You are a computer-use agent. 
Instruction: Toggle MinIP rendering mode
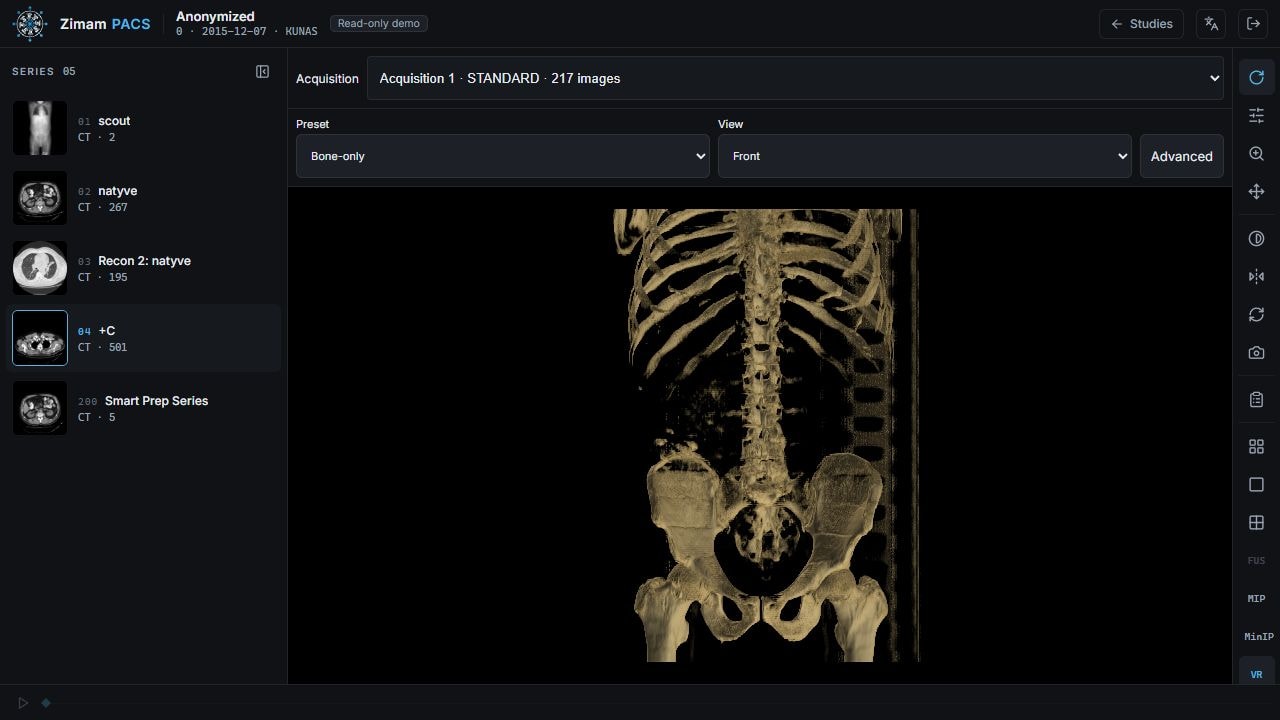click(x=1256, y=637)
